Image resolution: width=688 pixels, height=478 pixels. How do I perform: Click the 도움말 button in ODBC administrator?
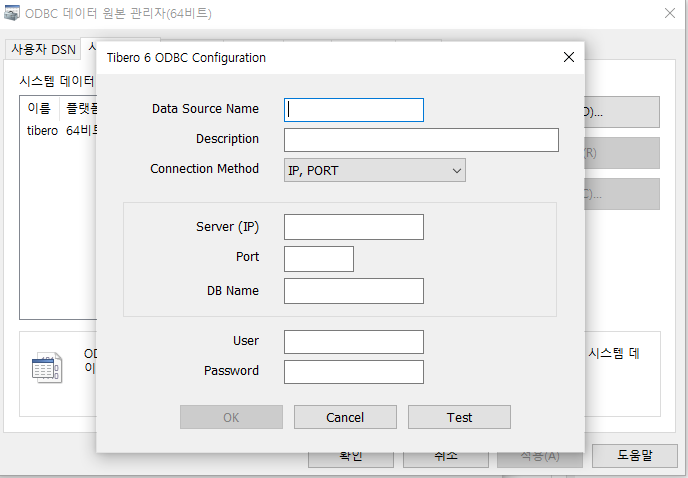point(634,455)
